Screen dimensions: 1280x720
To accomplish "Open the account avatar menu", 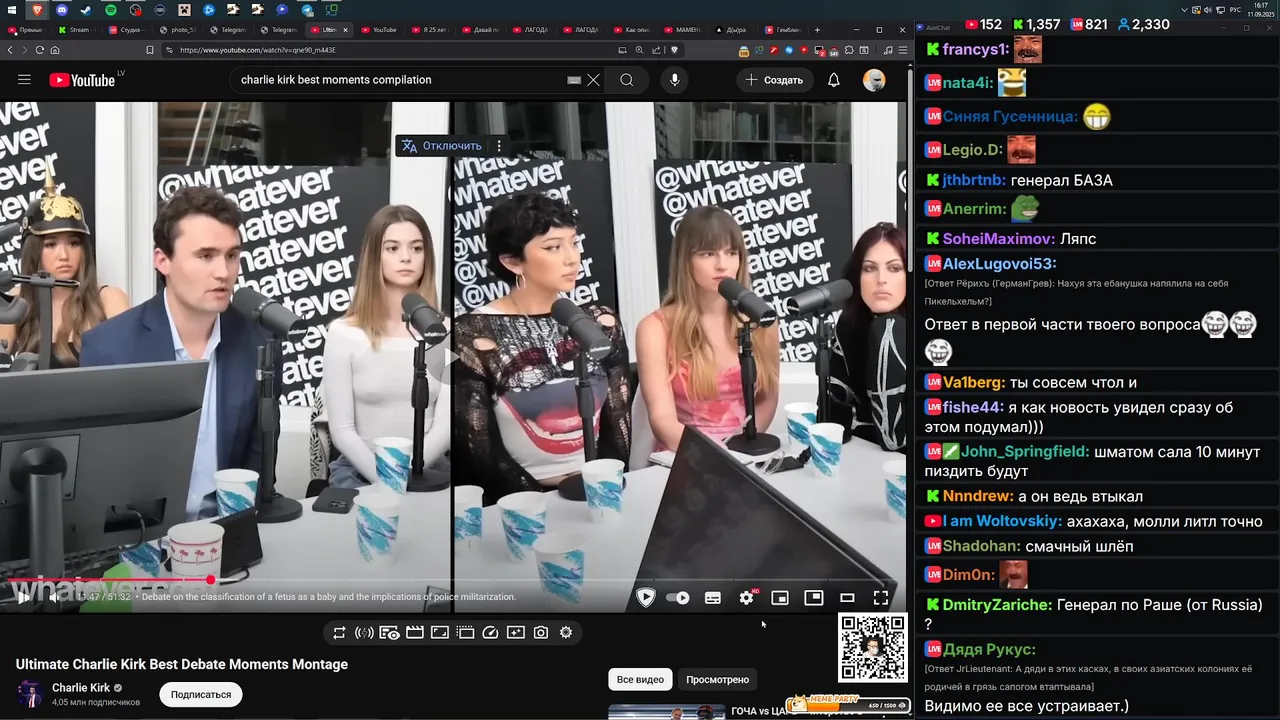I will click(874, 80).
